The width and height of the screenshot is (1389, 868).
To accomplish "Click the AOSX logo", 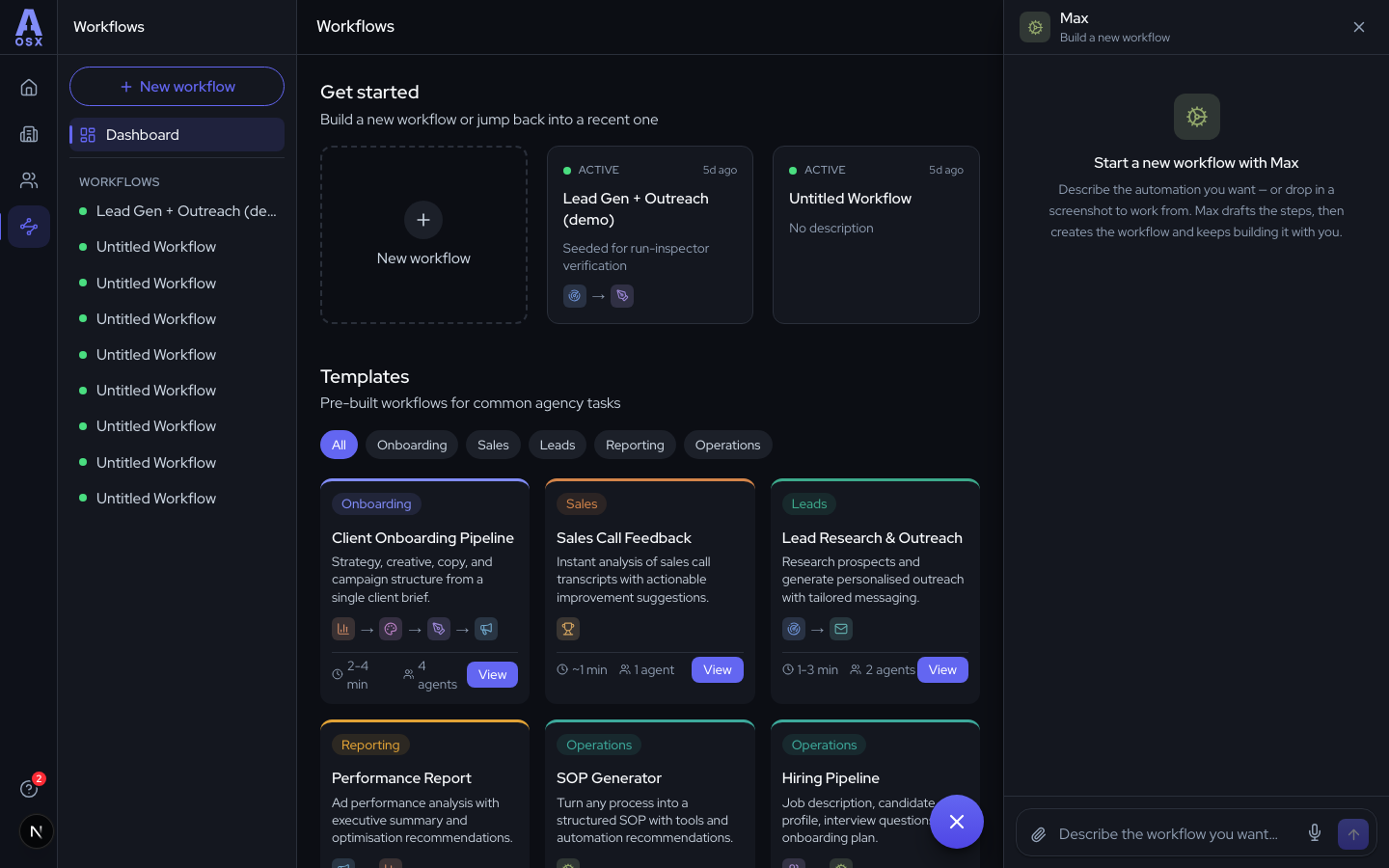I will coord(29,27).
